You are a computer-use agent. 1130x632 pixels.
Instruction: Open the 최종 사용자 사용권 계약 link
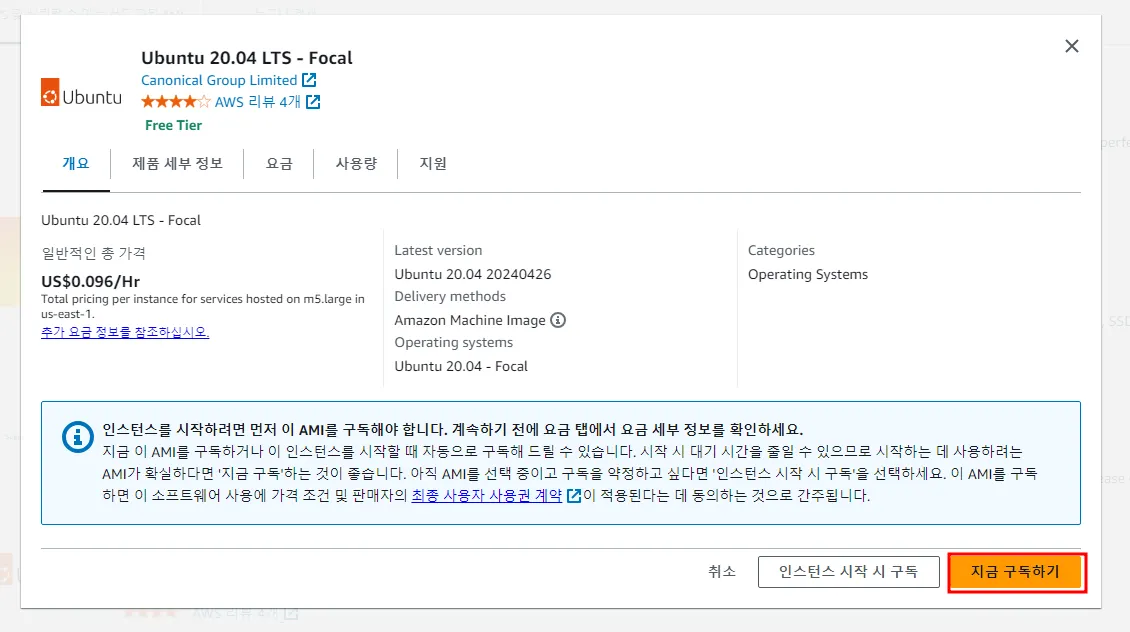486,496
